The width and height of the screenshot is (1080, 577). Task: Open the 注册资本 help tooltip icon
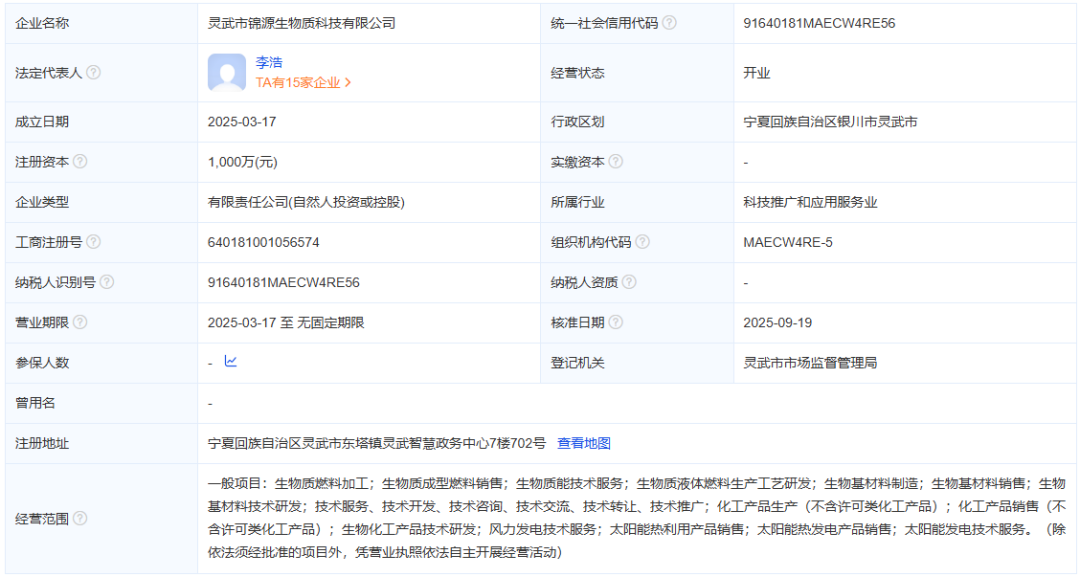click(80, 161)
